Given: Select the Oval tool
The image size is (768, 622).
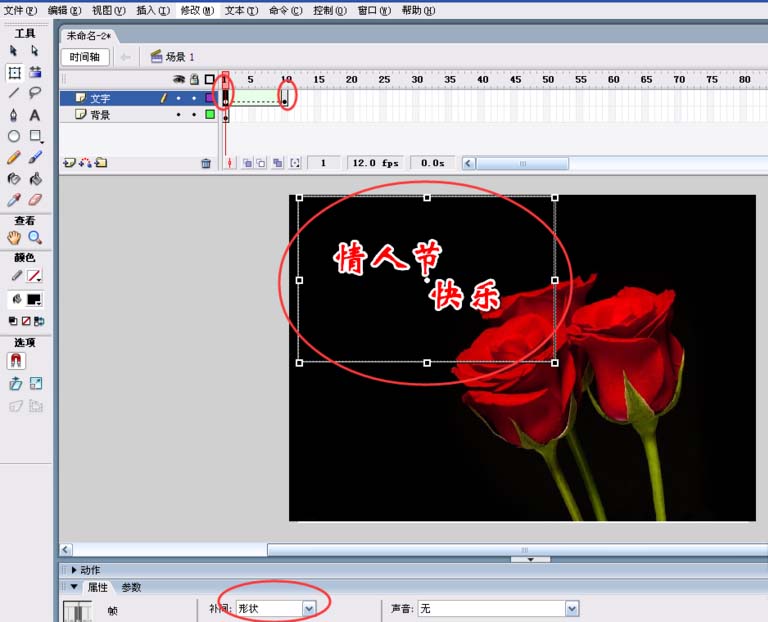Looking at the screenshot, I should pyautogui.click(x=14, y=136).
